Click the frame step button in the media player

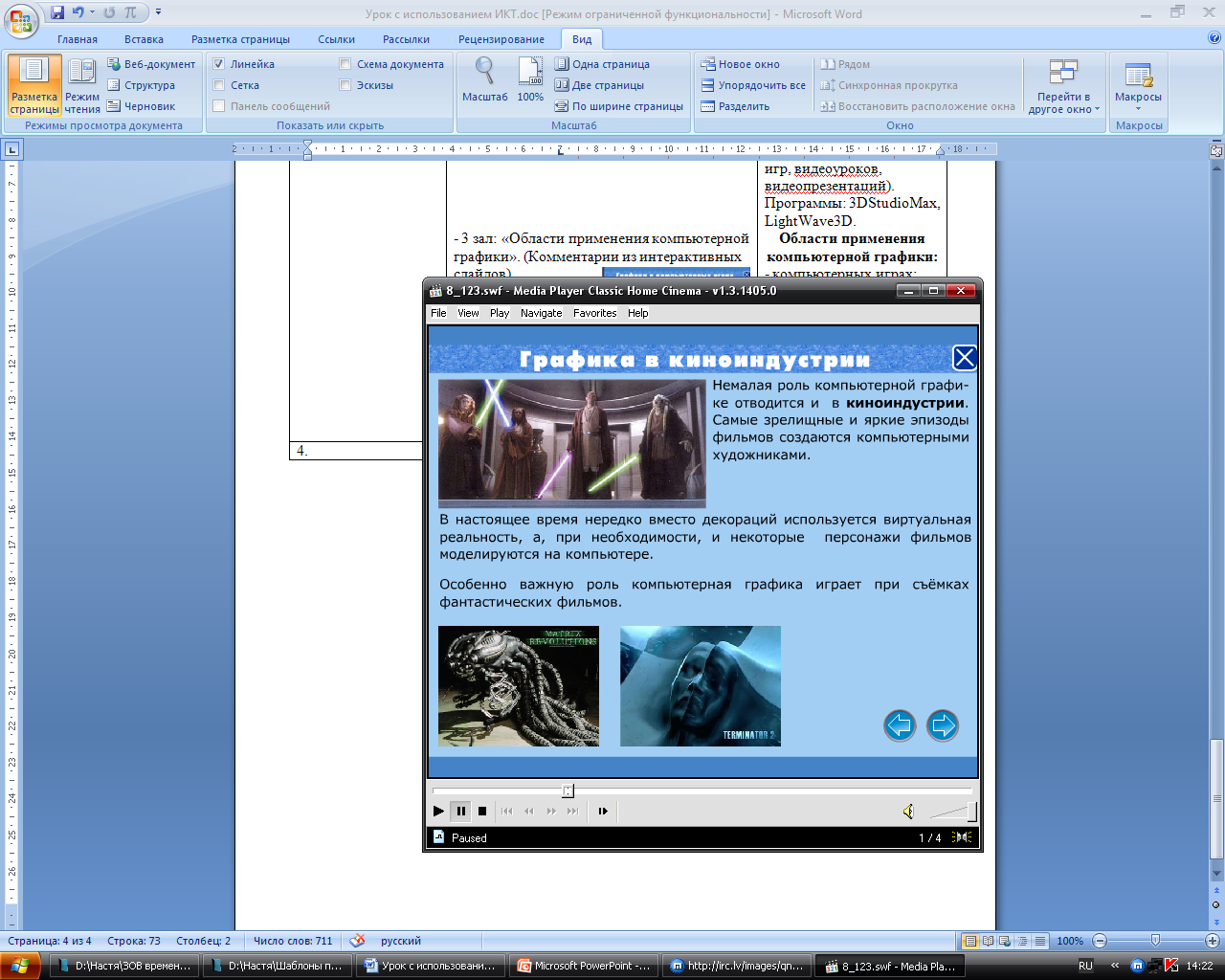[x=603, y=811]
